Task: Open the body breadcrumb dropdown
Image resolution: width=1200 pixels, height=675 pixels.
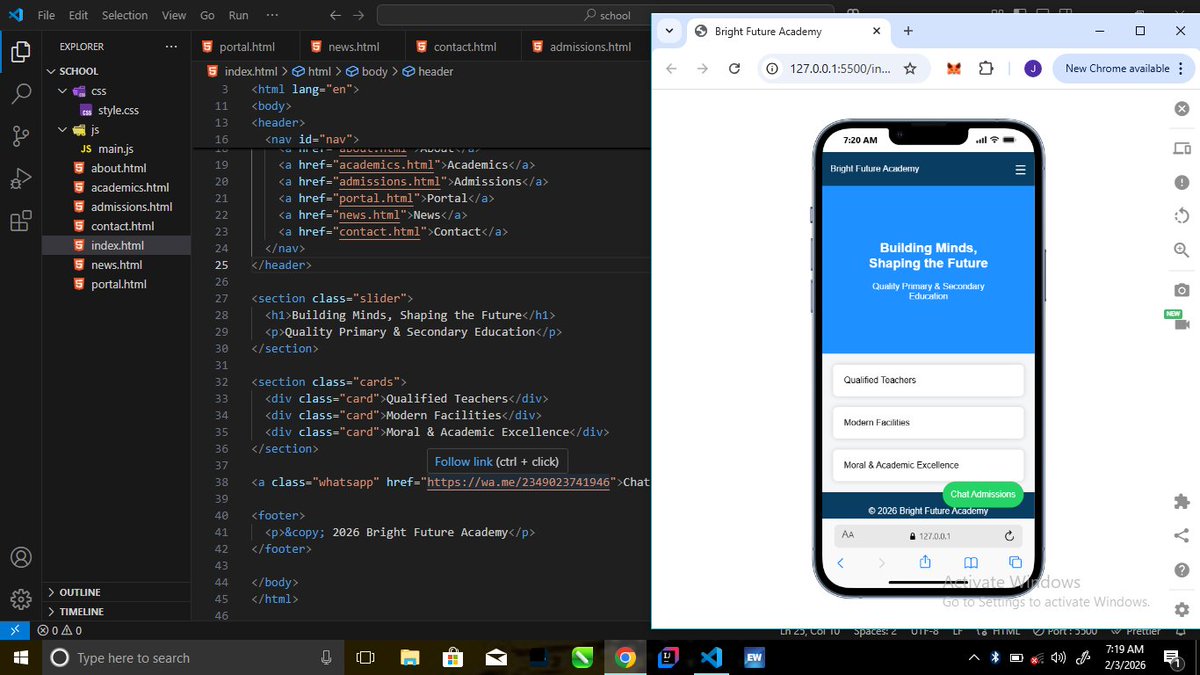Action: [366, 71]
